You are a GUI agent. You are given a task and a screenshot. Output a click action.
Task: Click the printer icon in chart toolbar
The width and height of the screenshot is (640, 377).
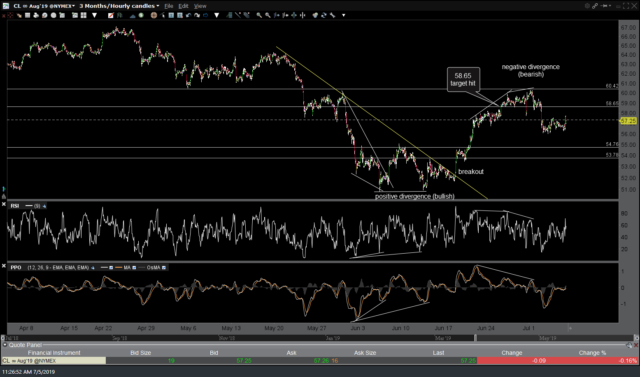(x=36, y=15)
